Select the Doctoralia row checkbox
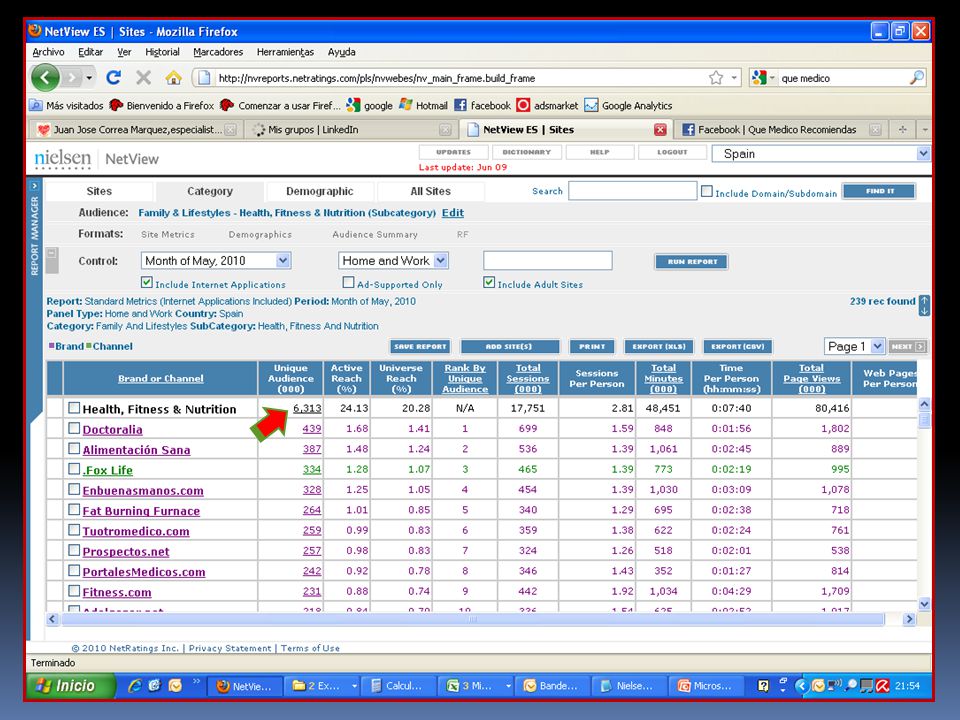The height and width of the screenshot is (720, 960). tap(74, 428)
